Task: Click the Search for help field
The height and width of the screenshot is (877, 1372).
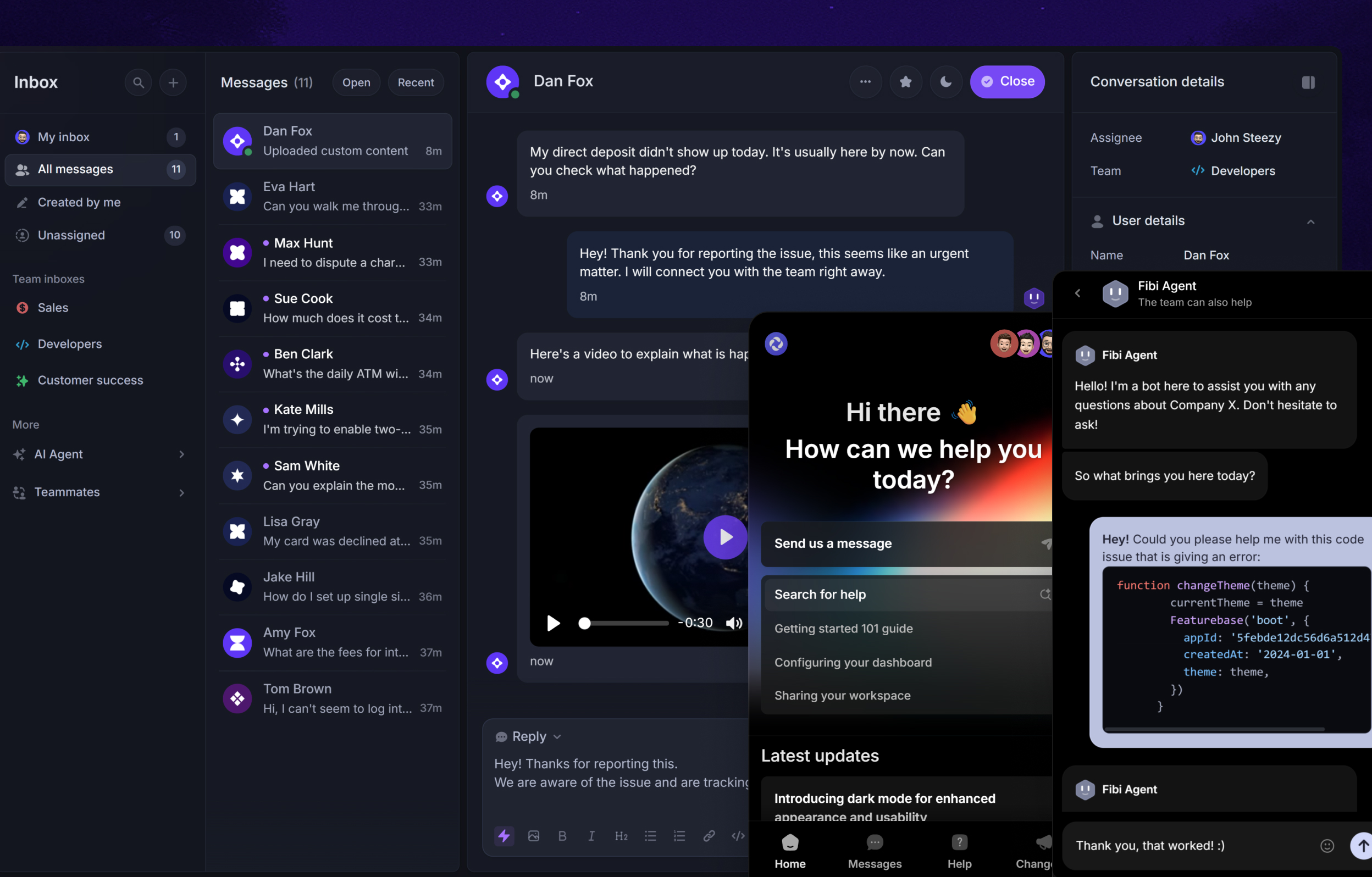Action: click(908, 595)
